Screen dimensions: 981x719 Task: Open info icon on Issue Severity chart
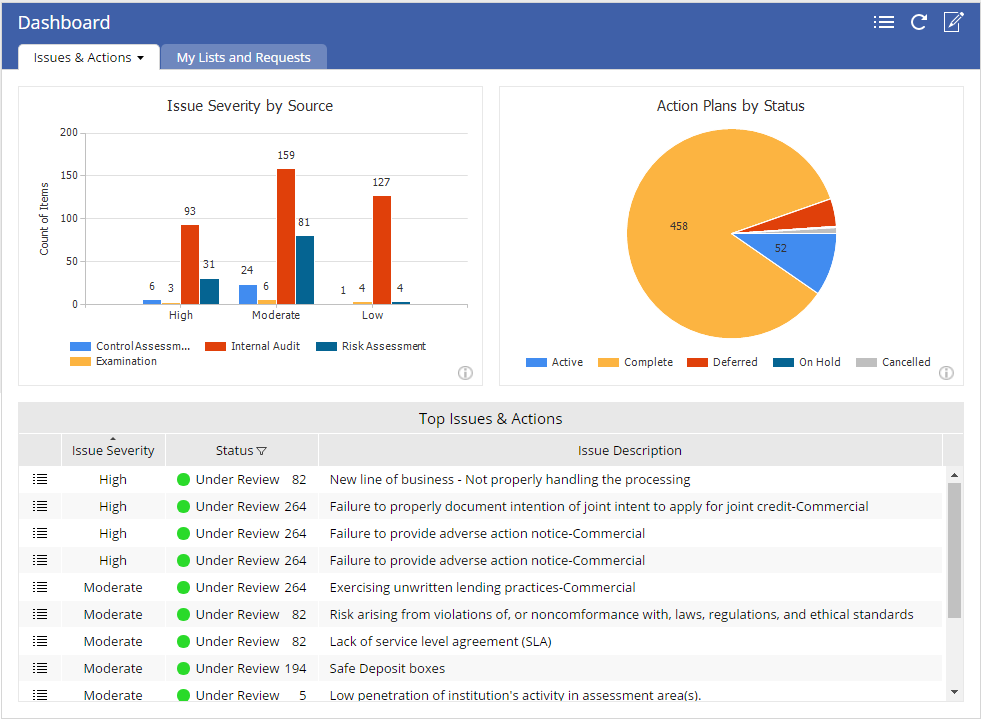465,373
